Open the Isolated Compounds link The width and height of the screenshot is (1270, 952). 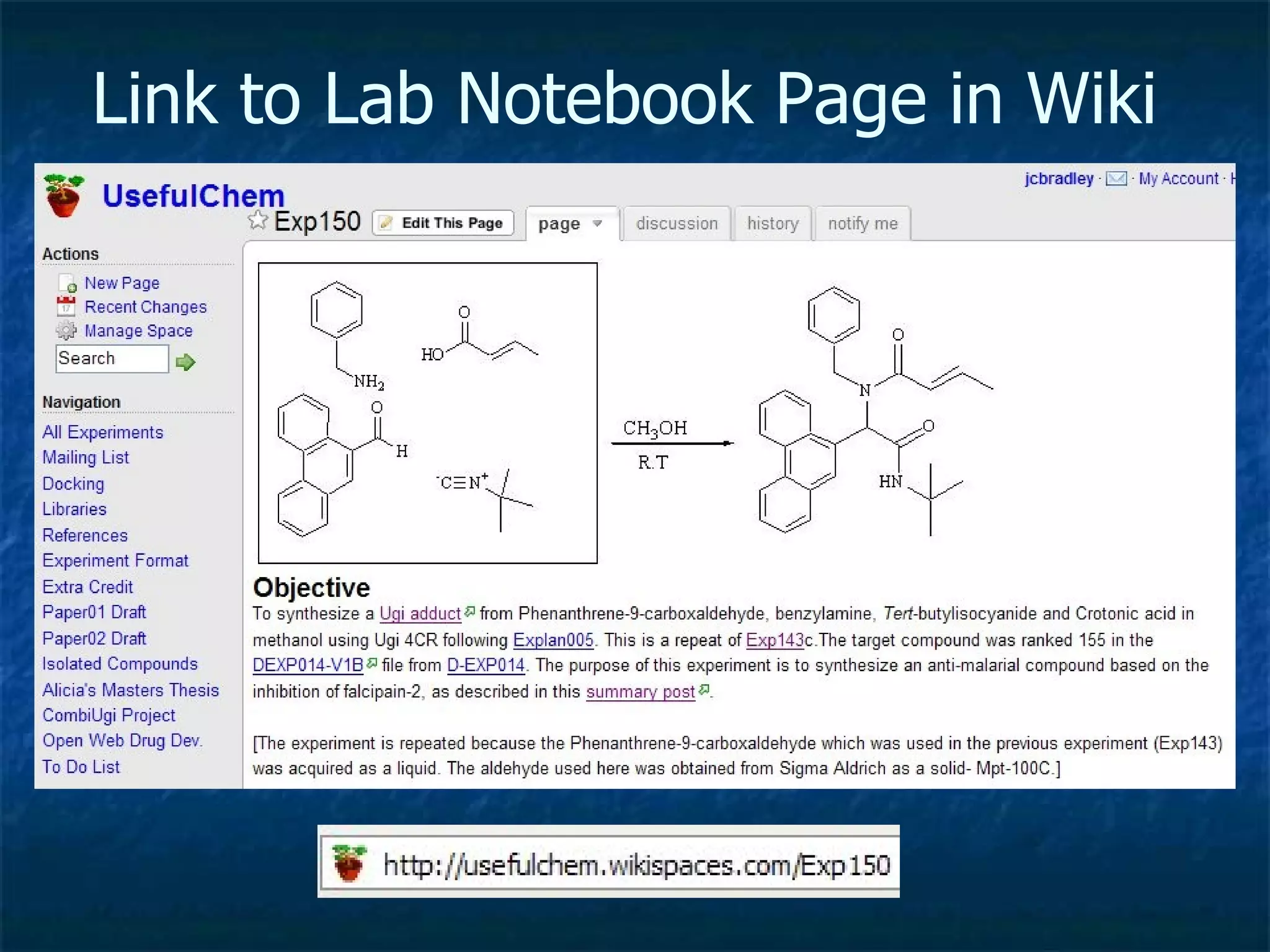[x=120, y=663]
